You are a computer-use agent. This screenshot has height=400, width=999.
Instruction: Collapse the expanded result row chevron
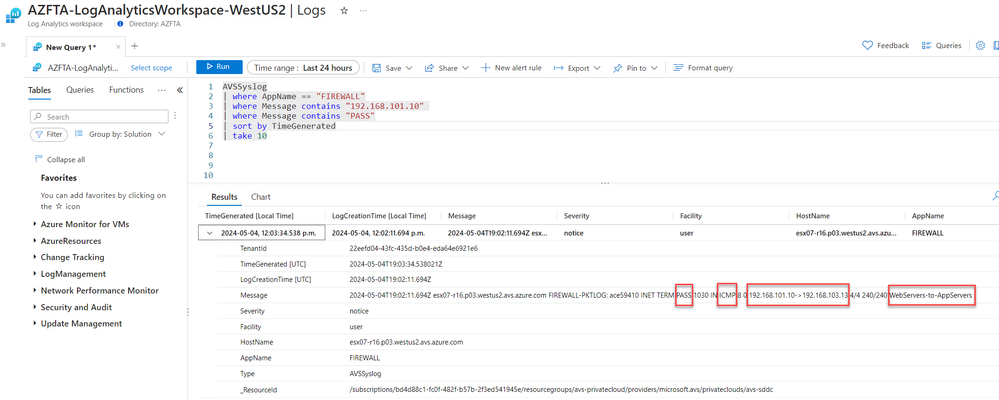209,233
